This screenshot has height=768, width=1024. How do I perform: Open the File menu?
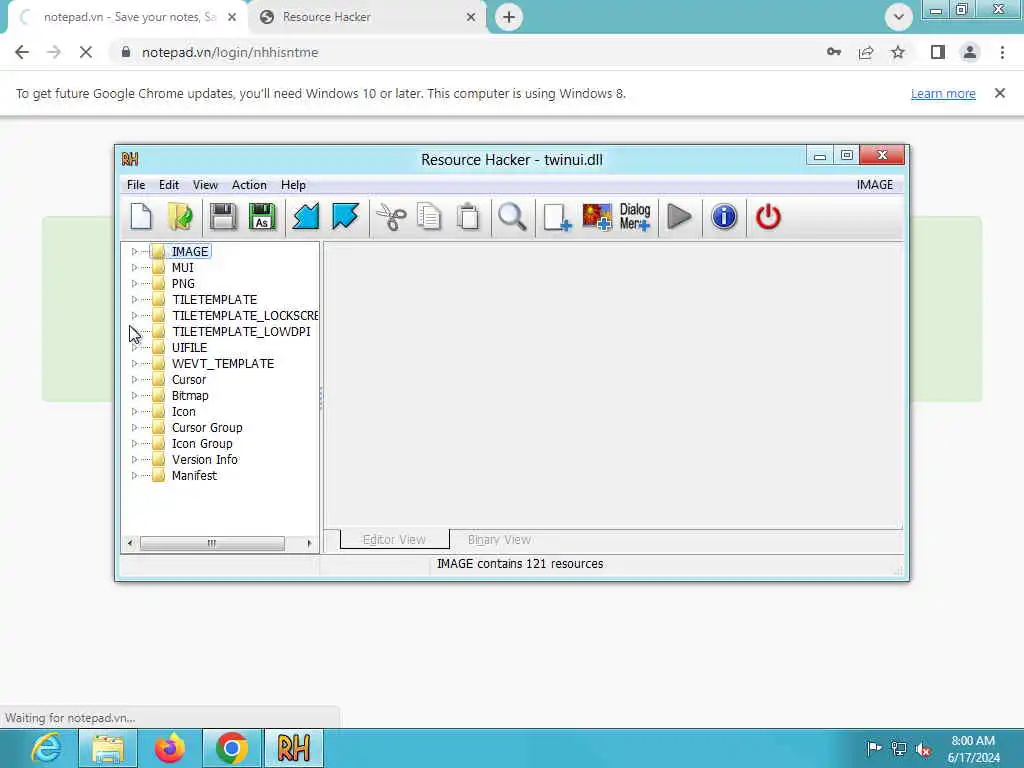[136, 185]
